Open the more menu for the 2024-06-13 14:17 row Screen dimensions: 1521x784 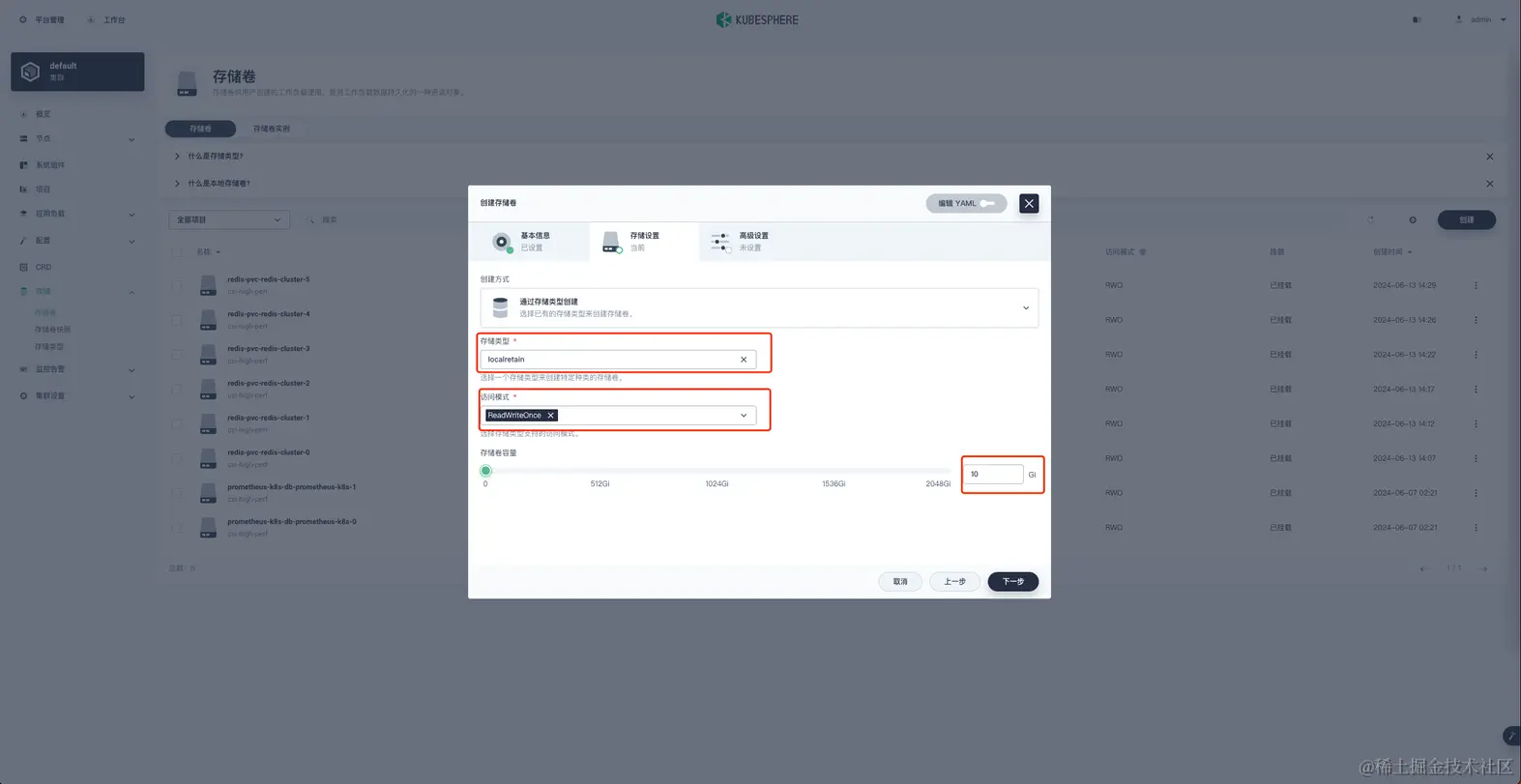pyautogui.click(x=1476, y=390)
